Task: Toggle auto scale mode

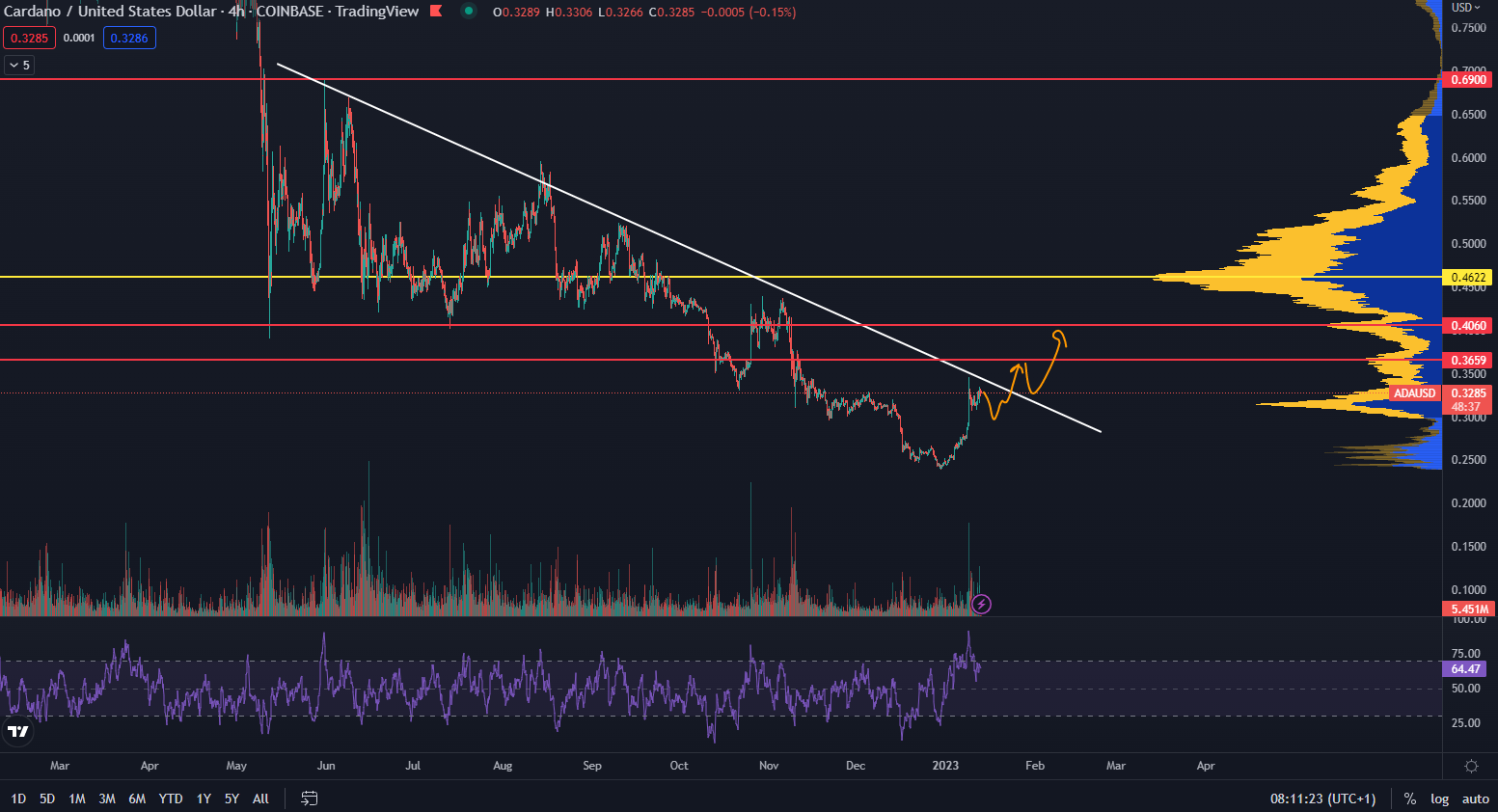Action: tap(1476, 798)
